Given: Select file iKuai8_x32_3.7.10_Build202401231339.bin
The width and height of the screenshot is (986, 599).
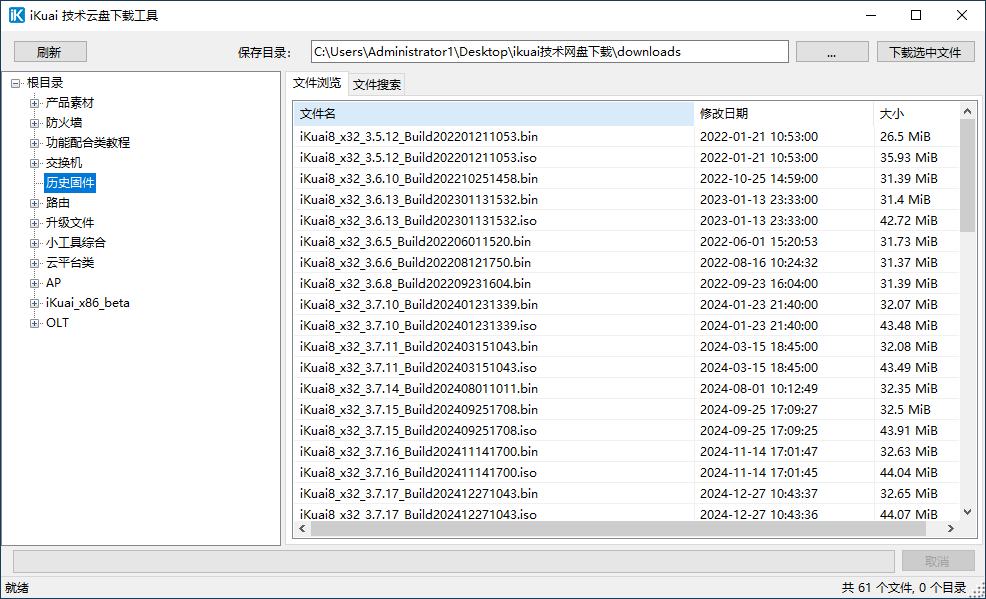Looking at the screenshot, I should (419, 305).
